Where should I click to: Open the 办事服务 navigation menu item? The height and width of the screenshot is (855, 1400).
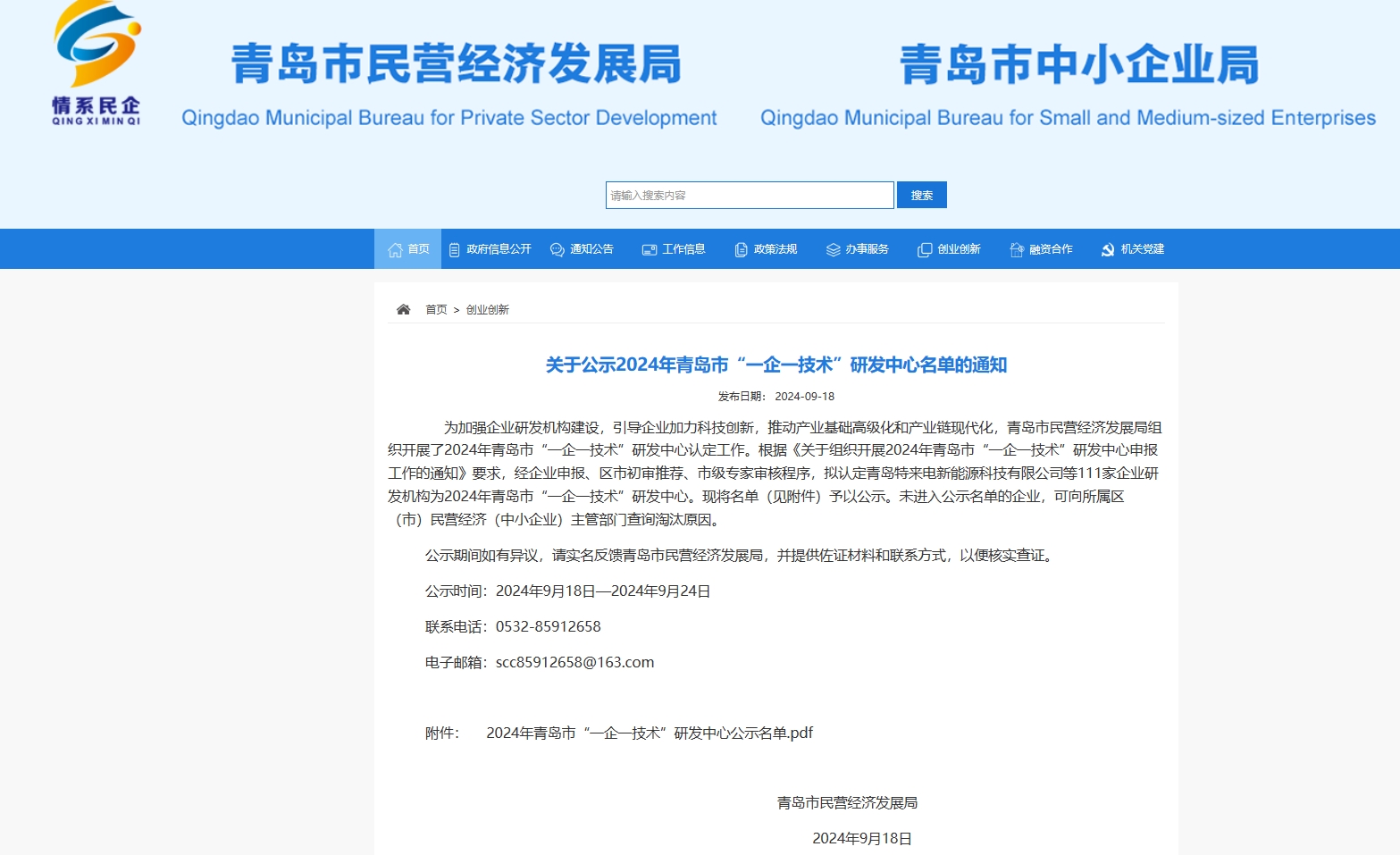pos(858,249)
